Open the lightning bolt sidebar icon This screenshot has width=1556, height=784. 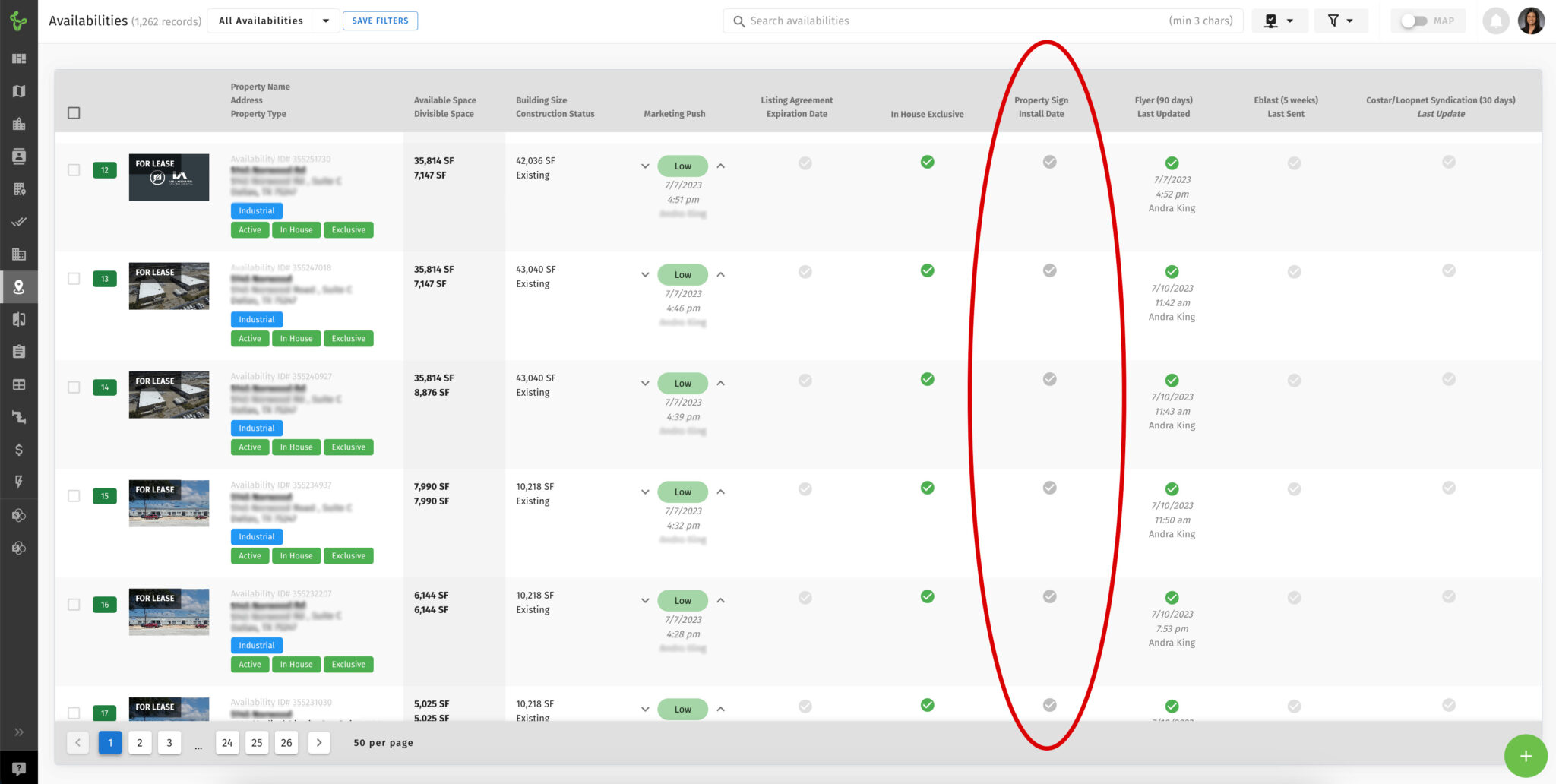click(x=19, y=482)
